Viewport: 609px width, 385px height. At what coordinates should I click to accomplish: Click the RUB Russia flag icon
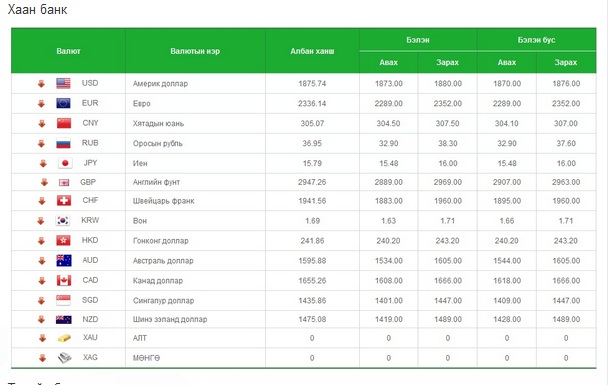pyautogui.click(x=63, y=143)
